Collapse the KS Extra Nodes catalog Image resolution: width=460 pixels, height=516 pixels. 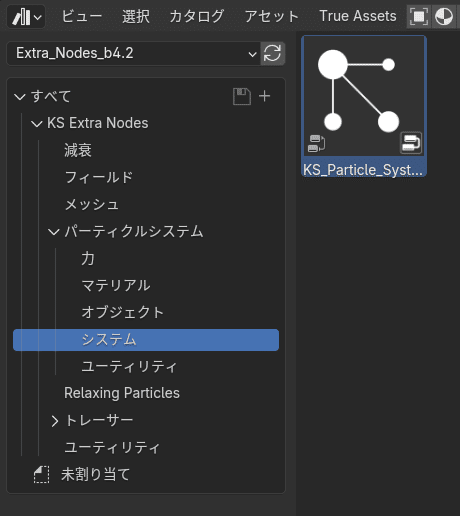point(37,124)
